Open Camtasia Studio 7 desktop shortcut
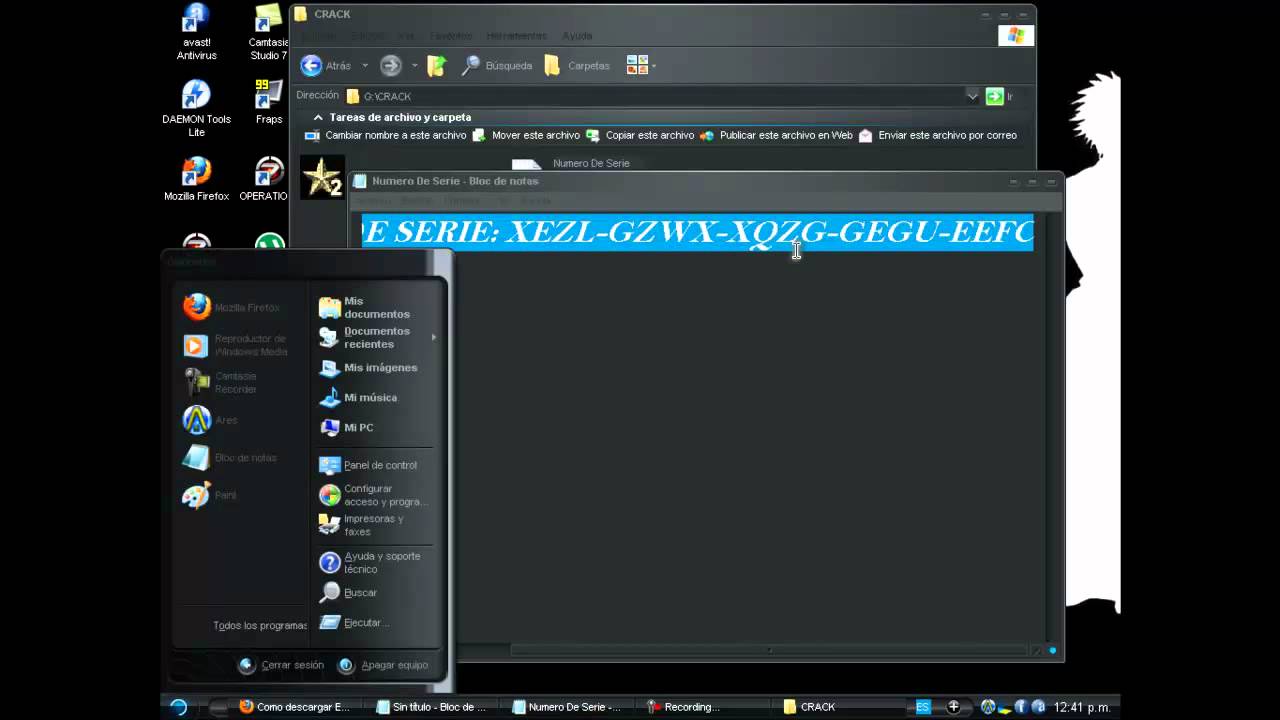Viewport: 1280px width, 720px height. (268, 32)
